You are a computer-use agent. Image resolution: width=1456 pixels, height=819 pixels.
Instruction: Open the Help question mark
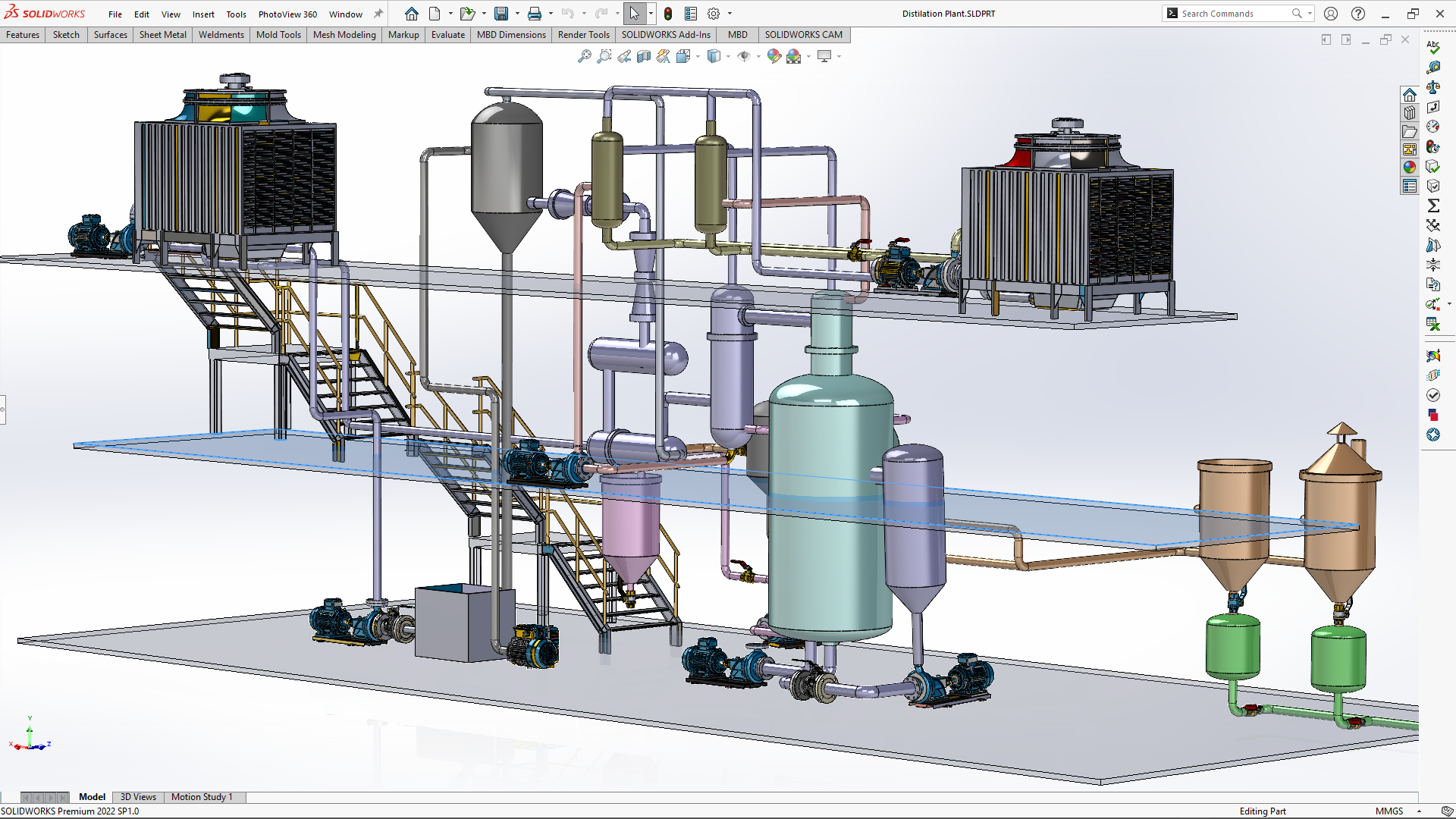pyautogui.click(x=1358, y=14)
